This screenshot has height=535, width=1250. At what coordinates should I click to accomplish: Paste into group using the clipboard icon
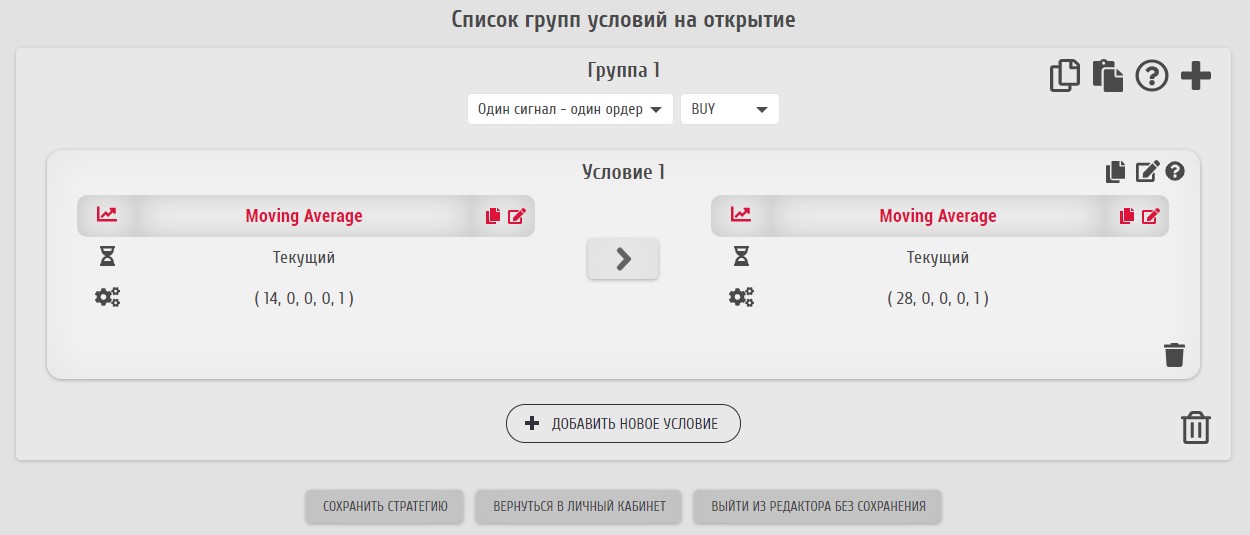(1107, 76)
